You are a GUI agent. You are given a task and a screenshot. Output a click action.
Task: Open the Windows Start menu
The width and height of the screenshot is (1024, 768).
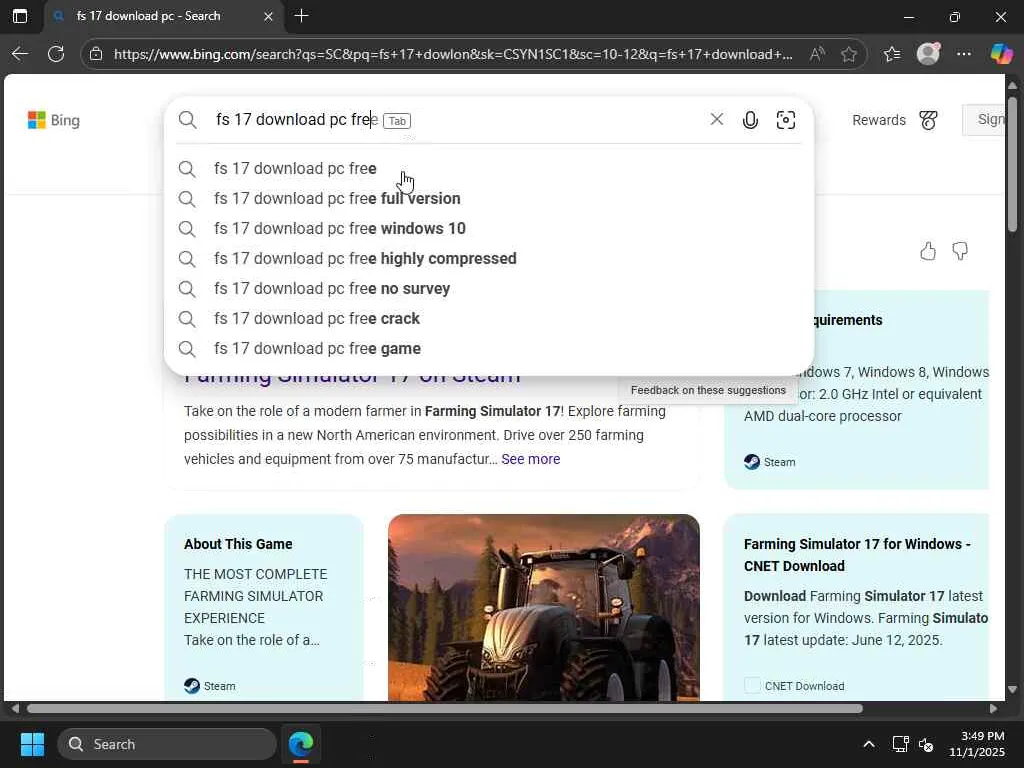[x=32, y=744]
